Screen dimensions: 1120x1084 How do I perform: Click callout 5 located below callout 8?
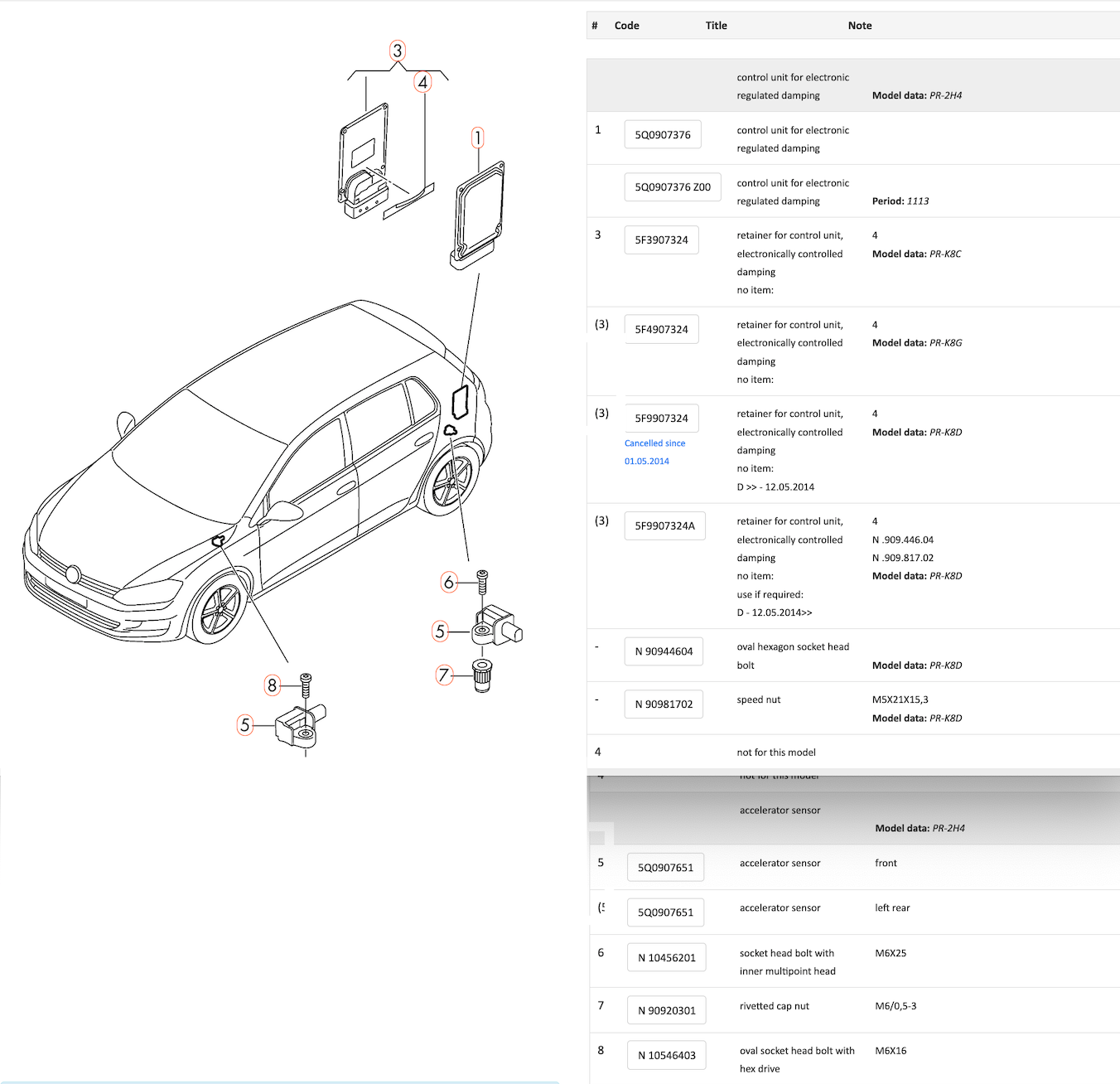244,725
